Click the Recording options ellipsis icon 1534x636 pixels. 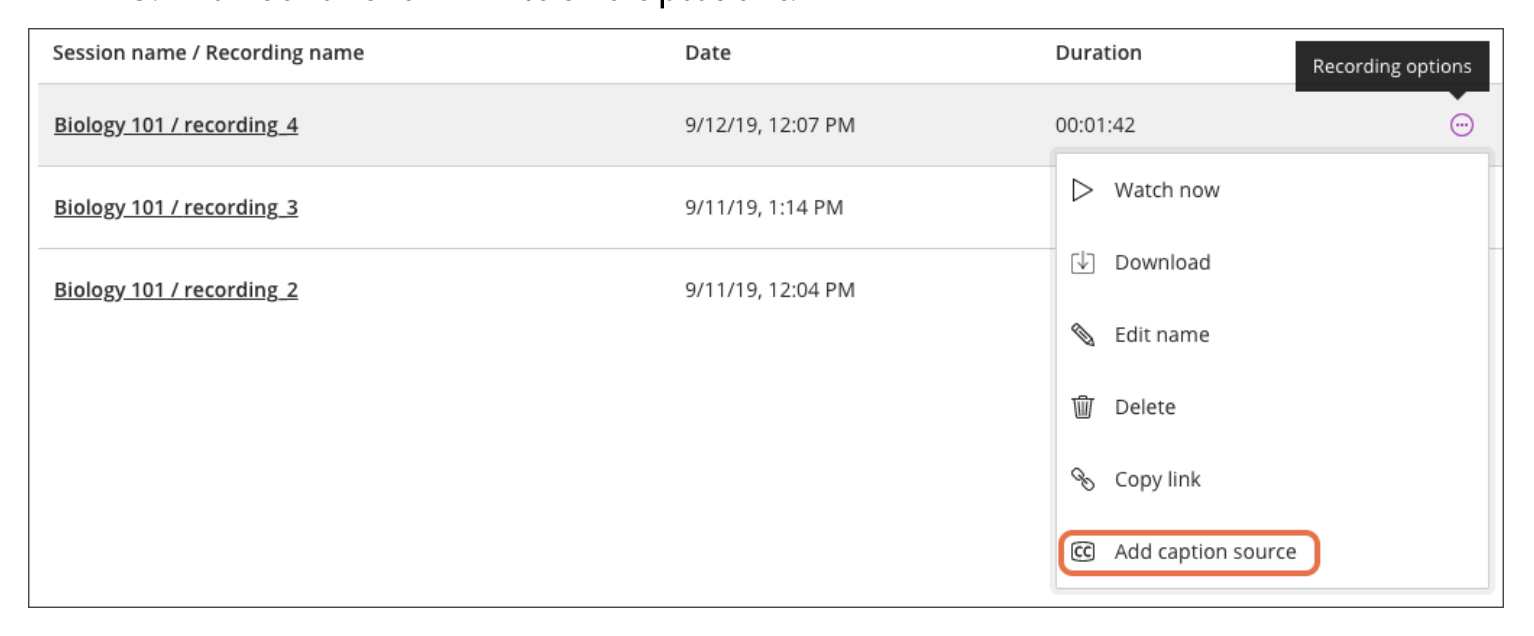pos(1462,125)
